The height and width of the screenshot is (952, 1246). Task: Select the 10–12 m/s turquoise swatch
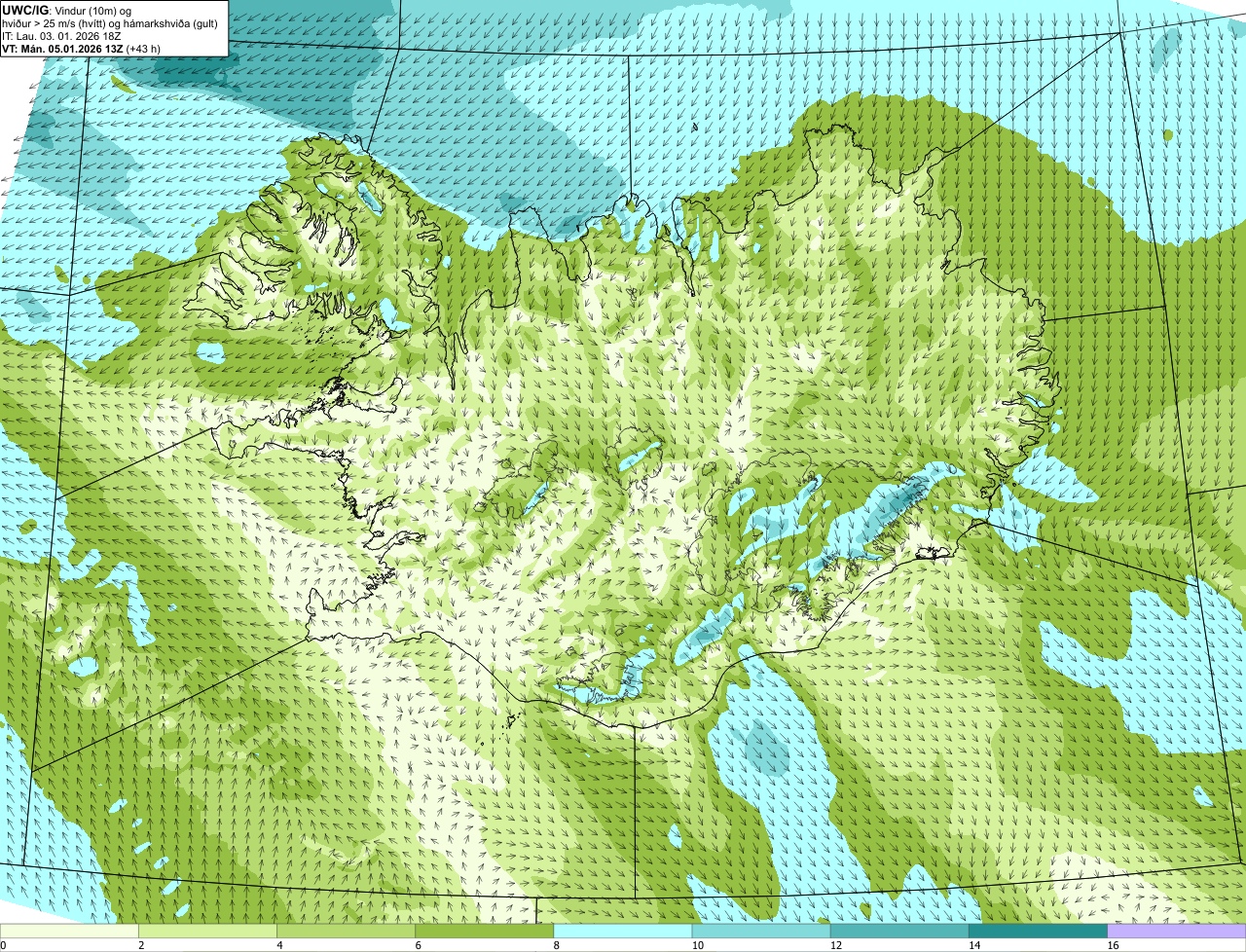pos(761,931)
